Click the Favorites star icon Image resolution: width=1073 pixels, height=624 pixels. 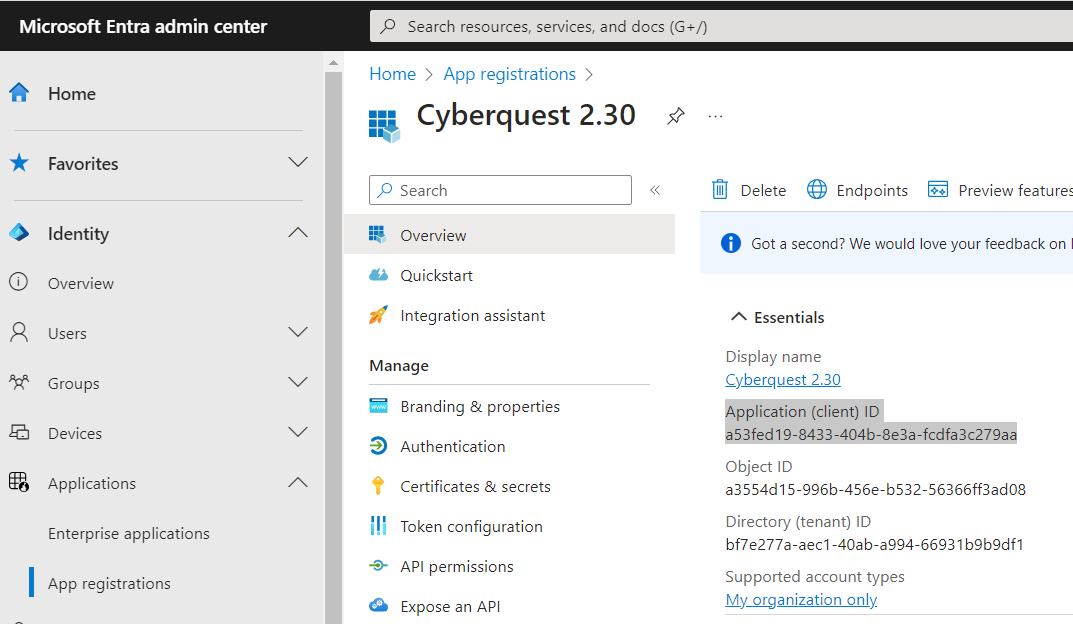[x=19, y=163]
